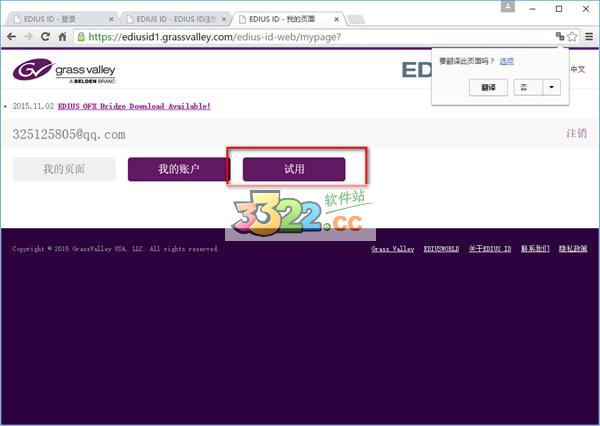600x426 pixels.
Task: Reload the page with the refresh icon
Action: (x=46, y=37)
